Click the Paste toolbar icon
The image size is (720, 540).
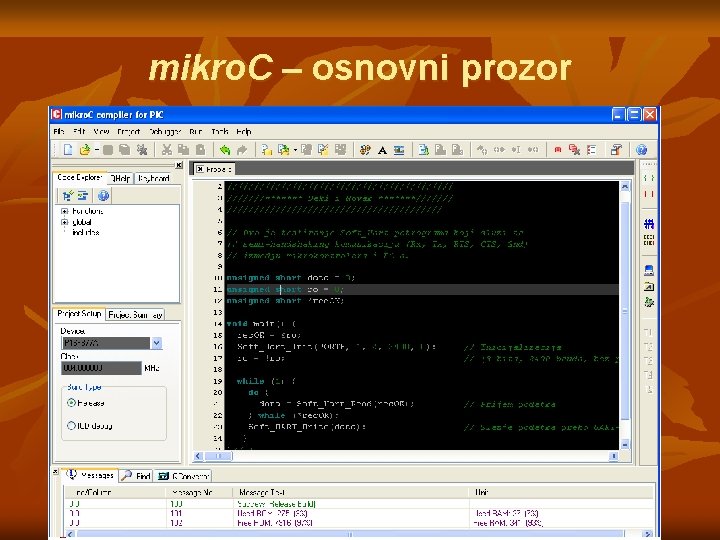click(x=200, y=150)
